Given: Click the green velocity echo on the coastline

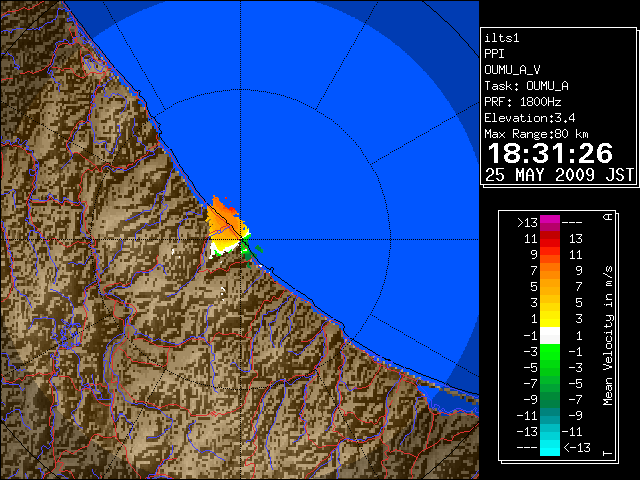Looking at the screenshot, I should [x=246, y=250].
